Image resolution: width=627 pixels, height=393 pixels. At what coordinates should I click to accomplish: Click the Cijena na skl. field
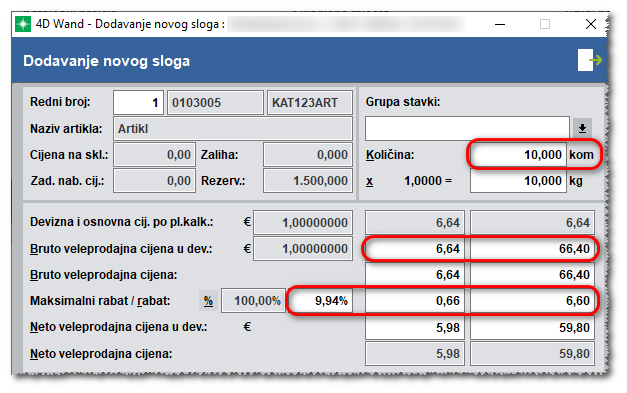(154, 155)
